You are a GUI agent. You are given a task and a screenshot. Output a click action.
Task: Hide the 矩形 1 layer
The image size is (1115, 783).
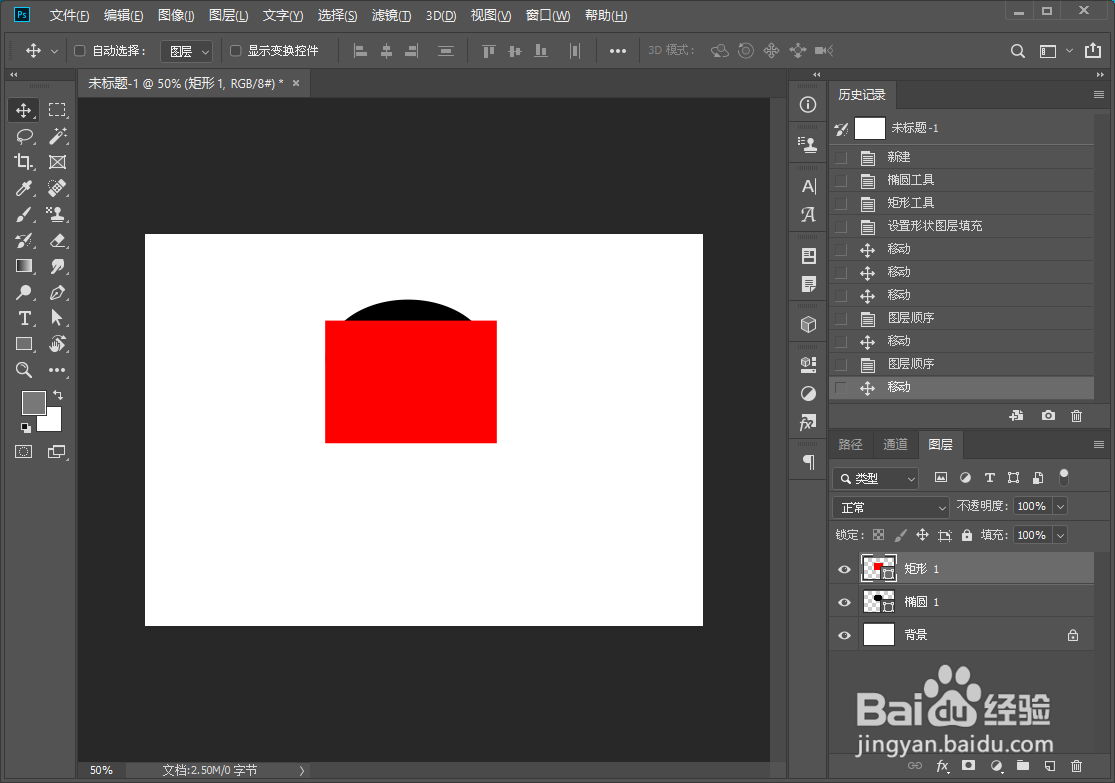(844, 570)
